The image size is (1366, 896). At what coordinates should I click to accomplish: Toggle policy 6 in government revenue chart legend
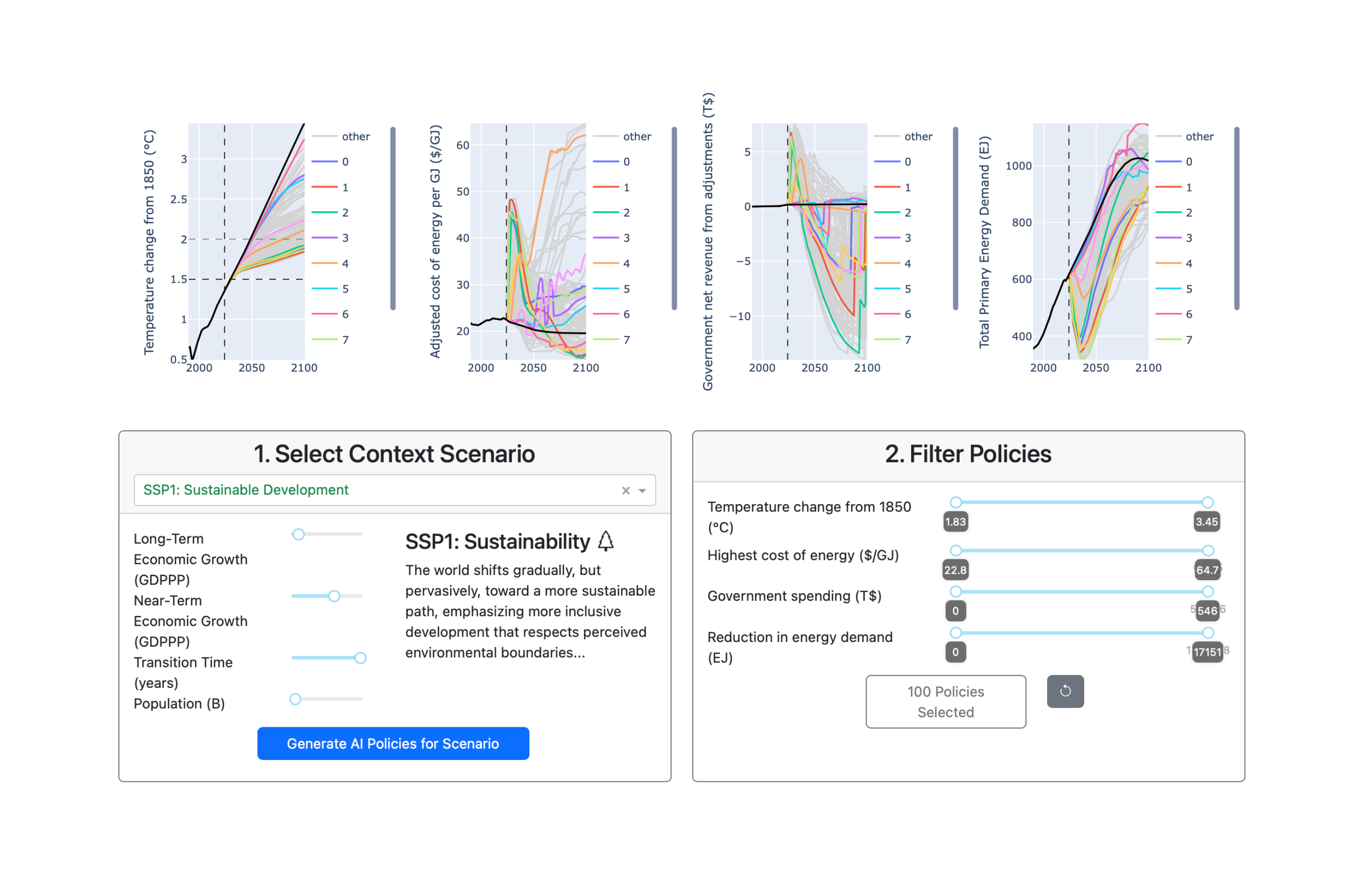pos(907,314)
